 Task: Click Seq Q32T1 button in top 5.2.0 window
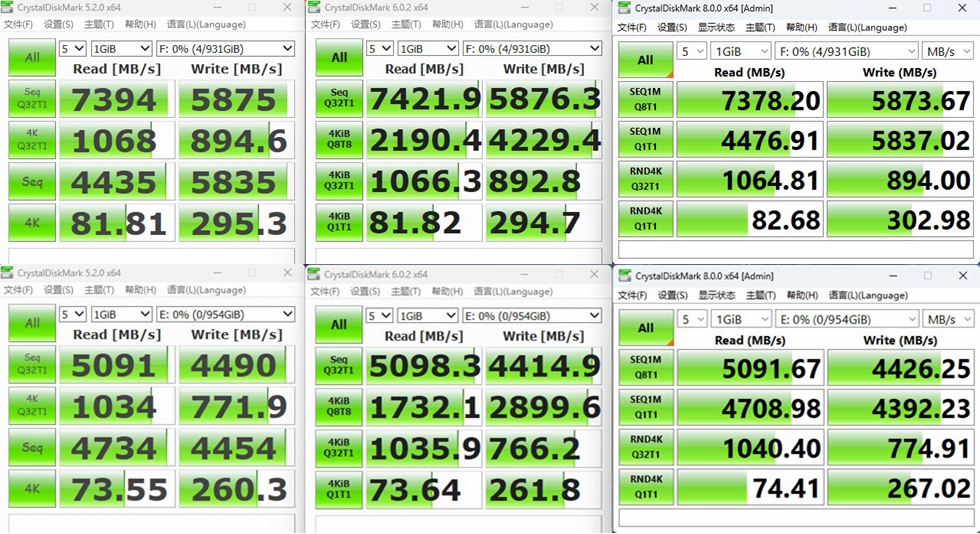(32, 99)
